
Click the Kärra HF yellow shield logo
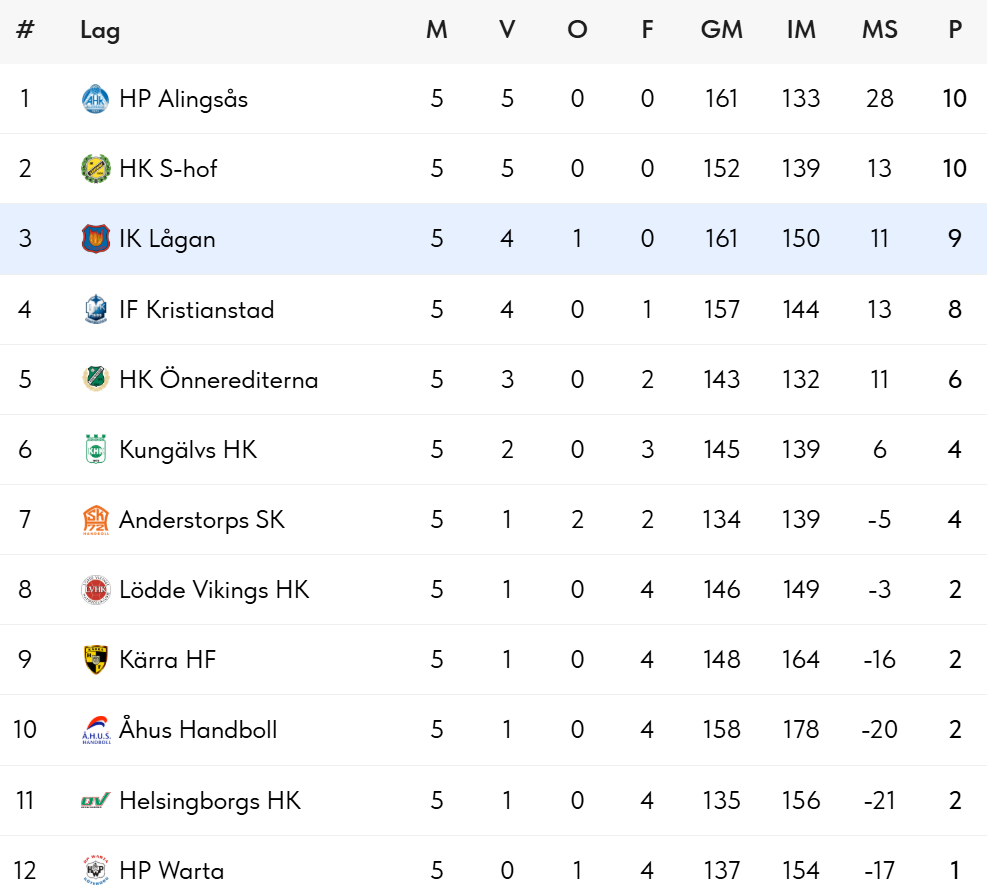(x=95, y=660)
